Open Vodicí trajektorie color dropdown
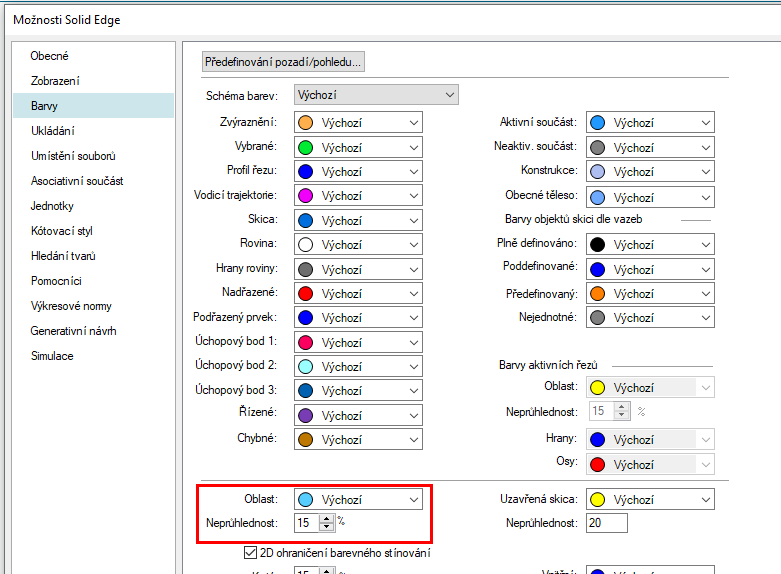 [358, 195]
